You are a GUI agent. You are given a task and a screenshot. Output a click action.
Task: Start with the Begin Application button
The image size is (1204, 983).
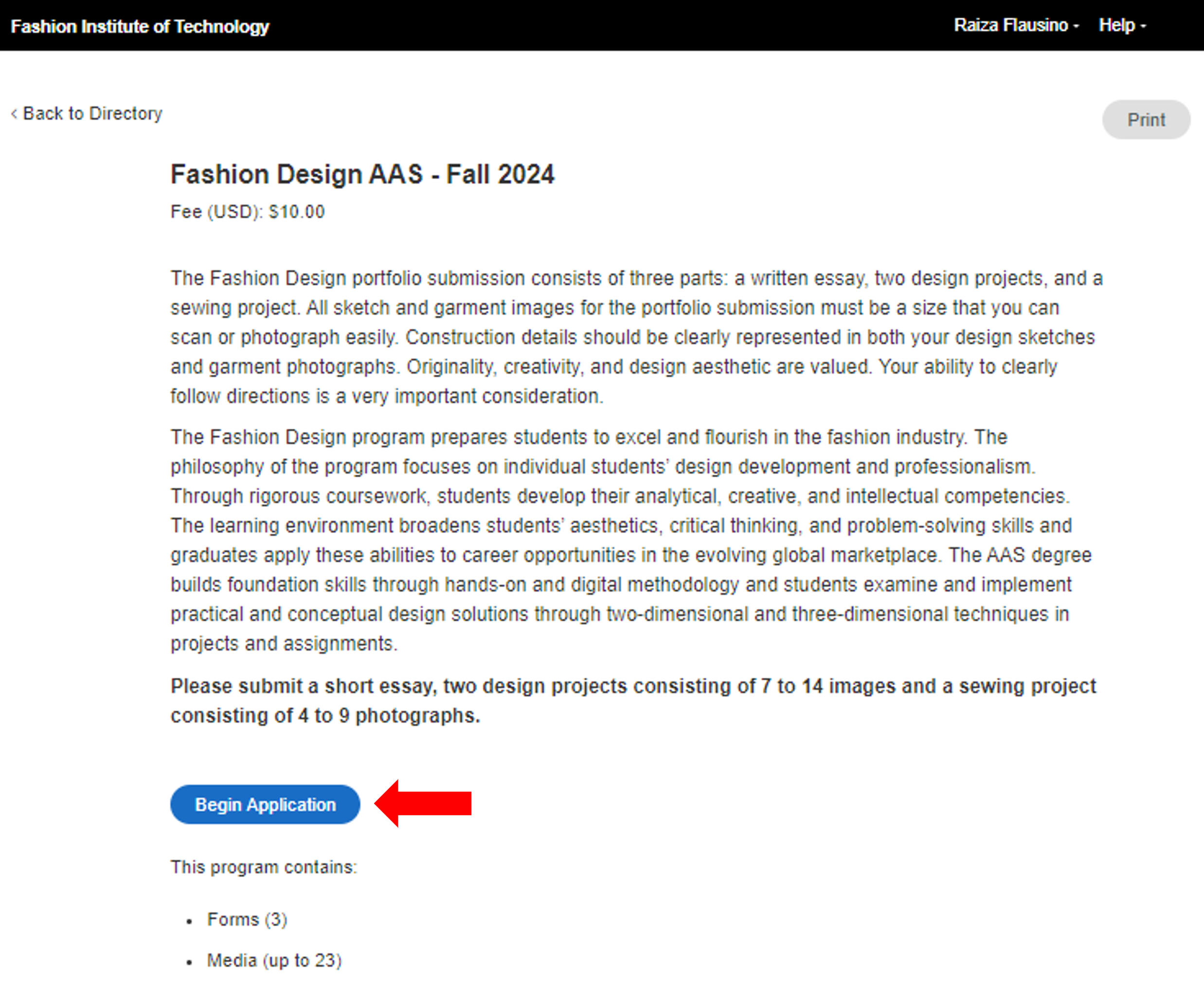pyautogui.click(x=265, y=804)
